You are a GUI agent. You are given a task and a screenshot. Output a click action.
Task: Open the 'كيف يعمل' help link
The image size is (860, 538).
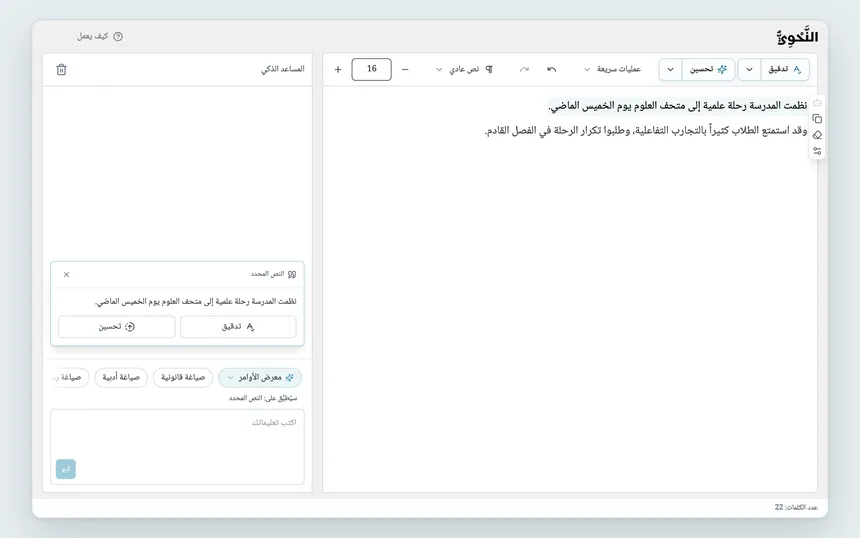(100, 36)
